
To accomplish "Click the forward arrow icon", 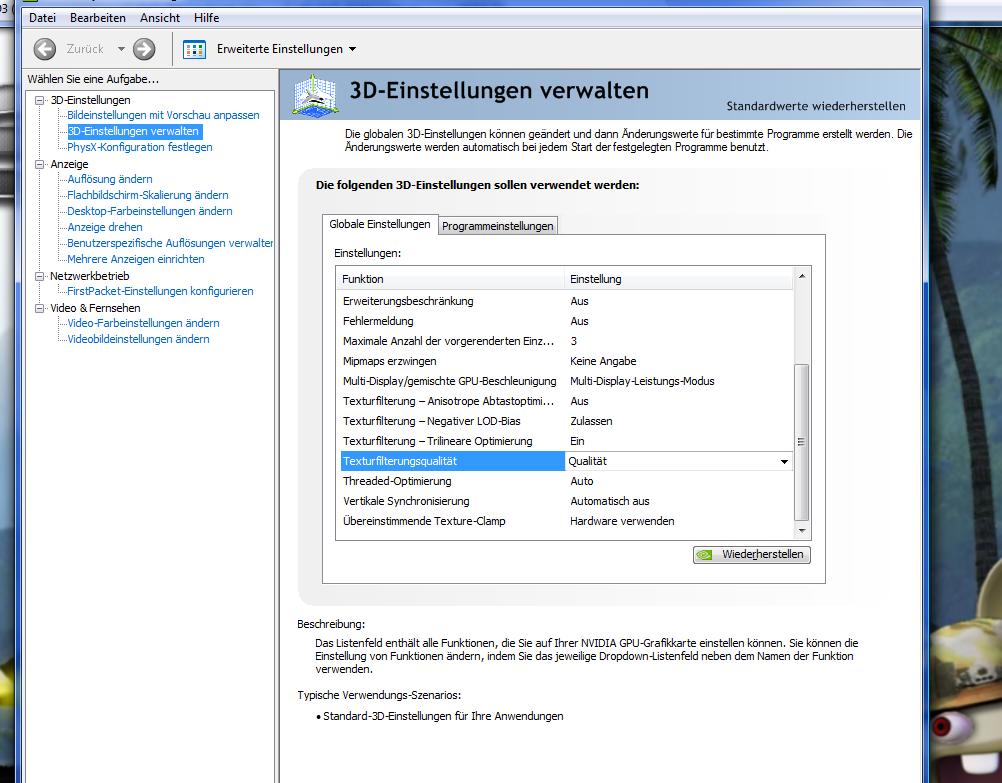I will (x=144, y=49).
